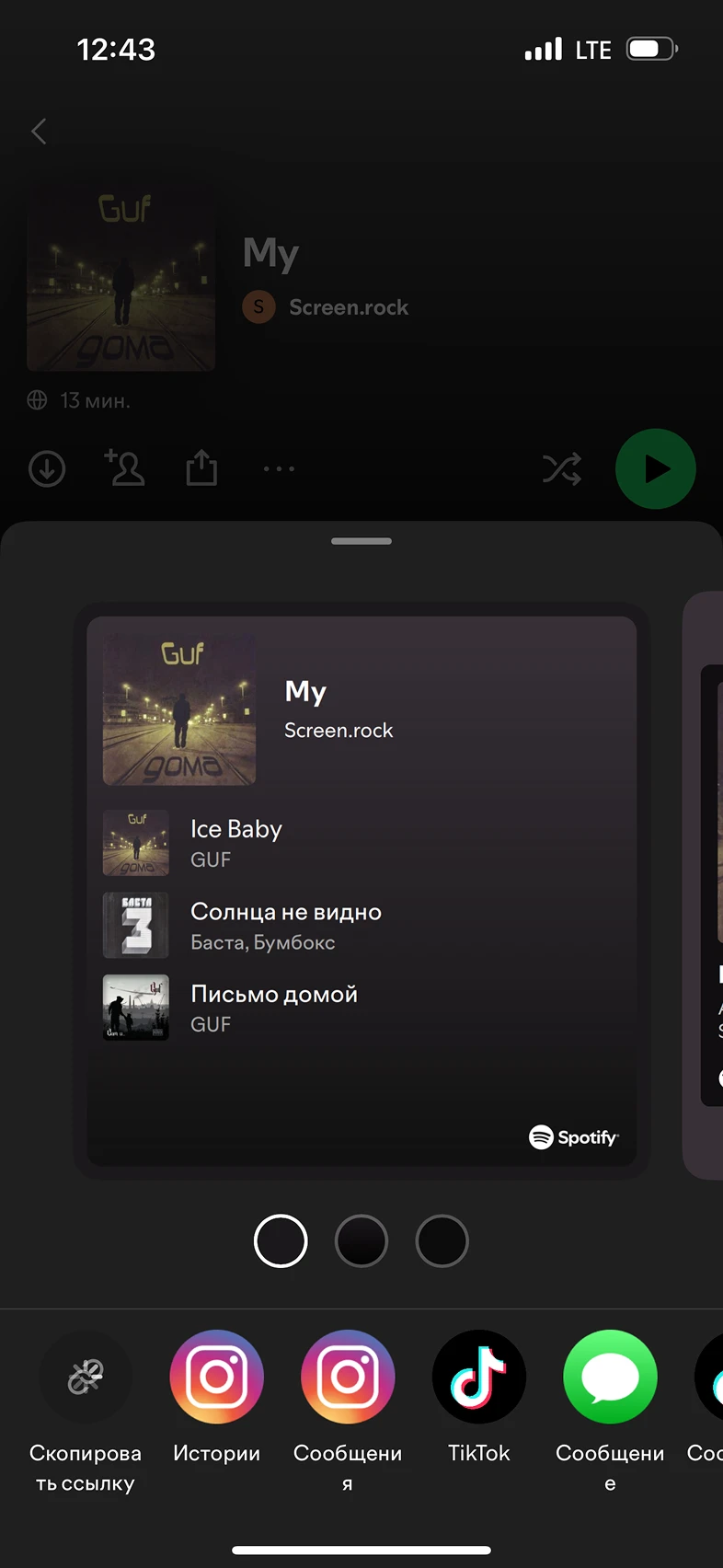This screenshot has height=1568, width=723.
Task: Tap the add collaborator icon
Action: (x=125, y=467)
